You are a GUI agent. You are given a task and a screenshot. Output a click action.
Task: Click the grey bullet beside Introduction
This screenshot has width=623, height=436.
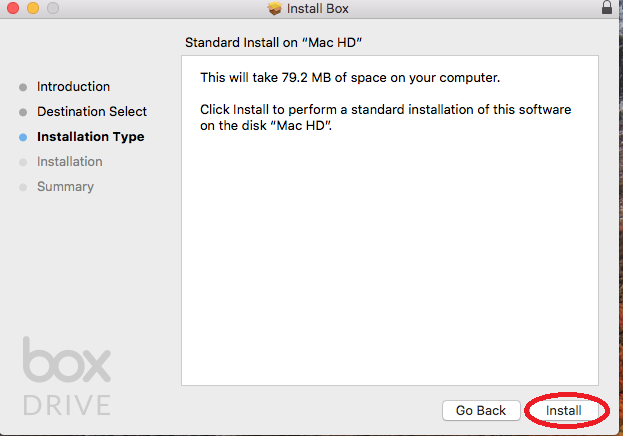pos(23,87)
